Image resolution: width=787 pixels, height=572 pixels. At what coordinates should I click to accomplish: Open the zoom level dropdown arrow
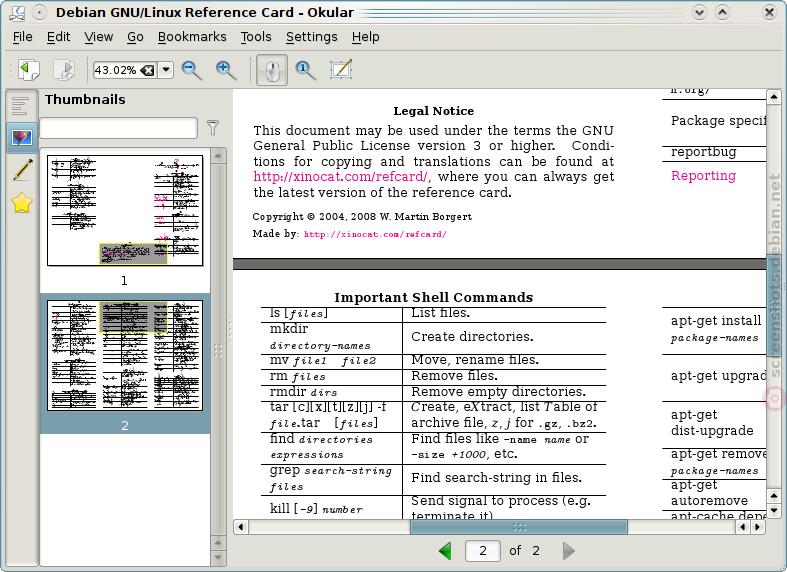click(166, 70)
